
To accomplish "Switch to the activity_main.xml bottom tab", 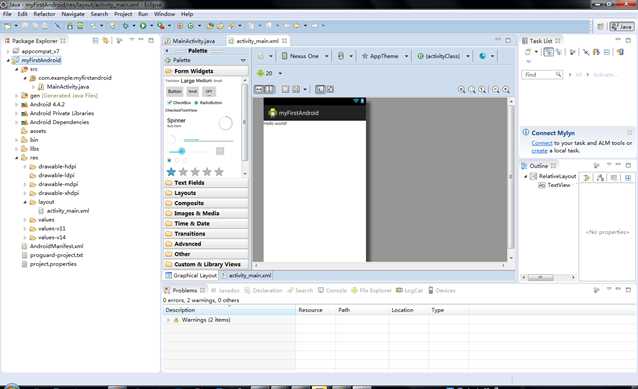I will (247, 275).
